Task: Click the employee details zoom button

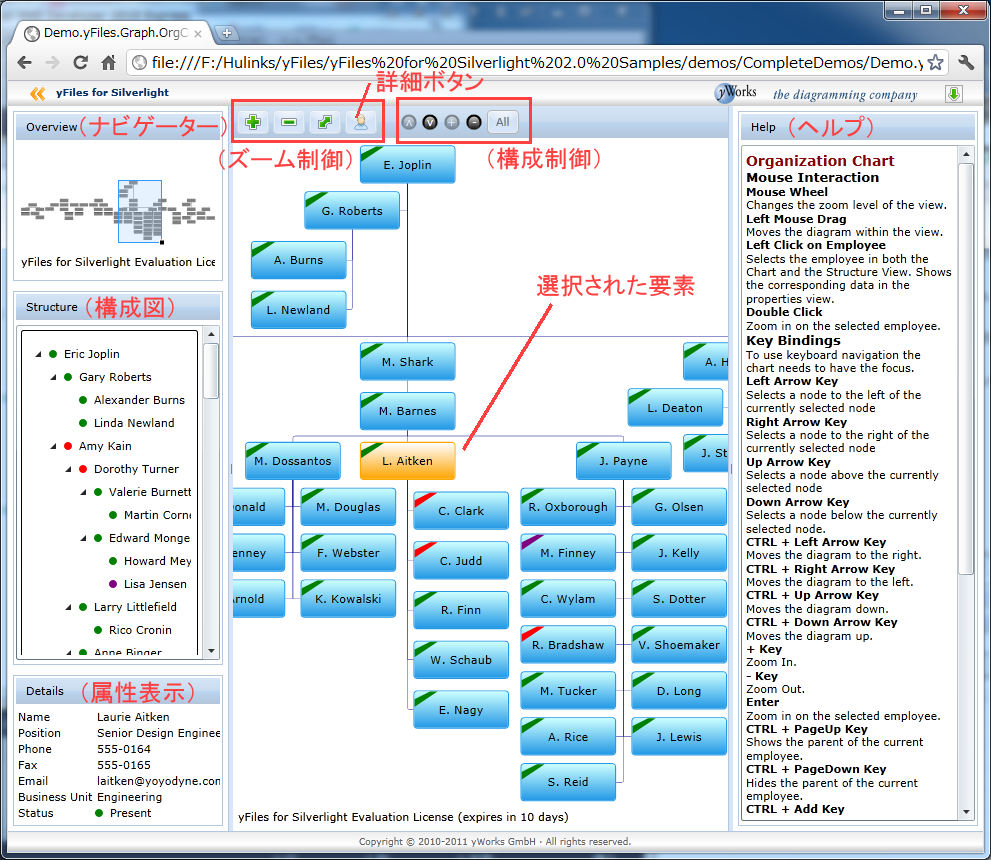Action: [x=360, y=122]
